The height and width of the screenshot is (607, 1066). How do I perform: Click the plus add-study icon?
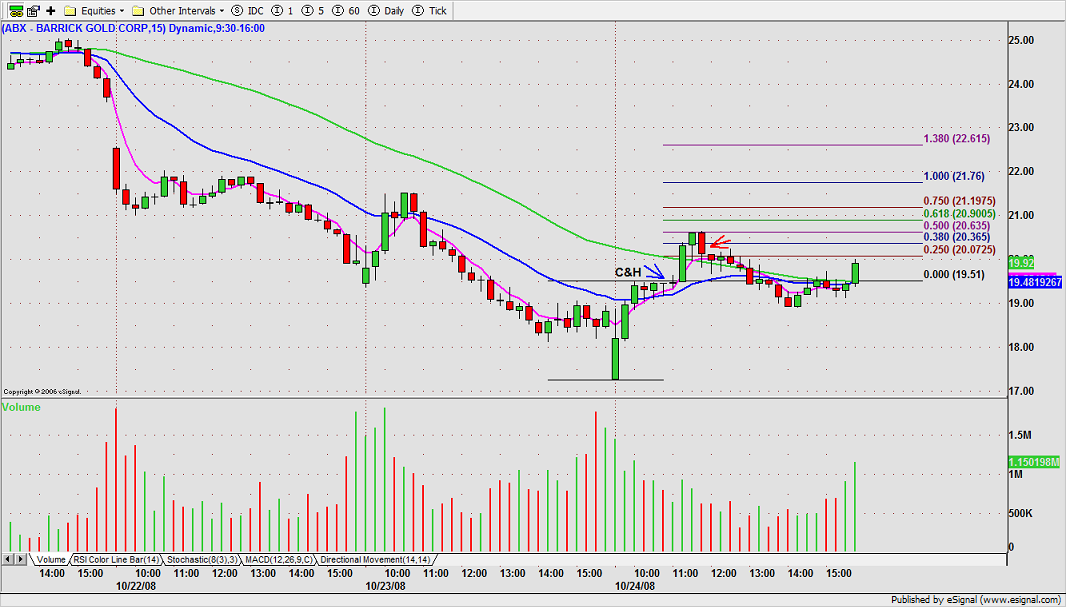click(51, 11)
